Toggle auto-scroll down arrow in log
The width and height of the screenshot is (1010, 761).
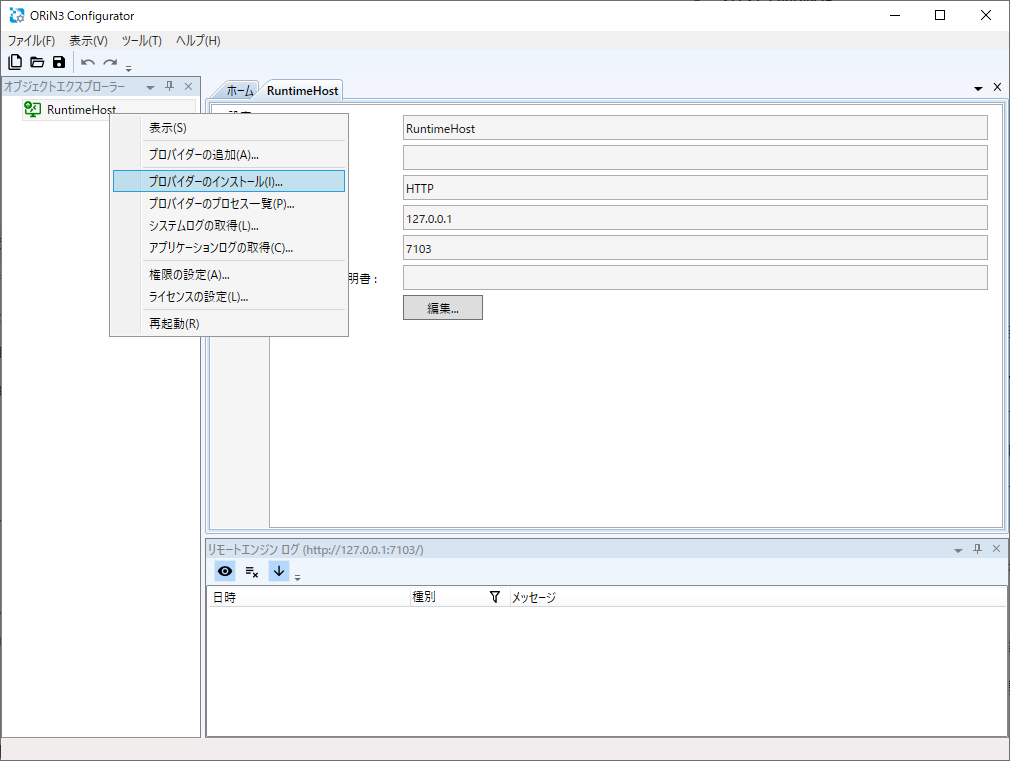click(x=278, y=571)
